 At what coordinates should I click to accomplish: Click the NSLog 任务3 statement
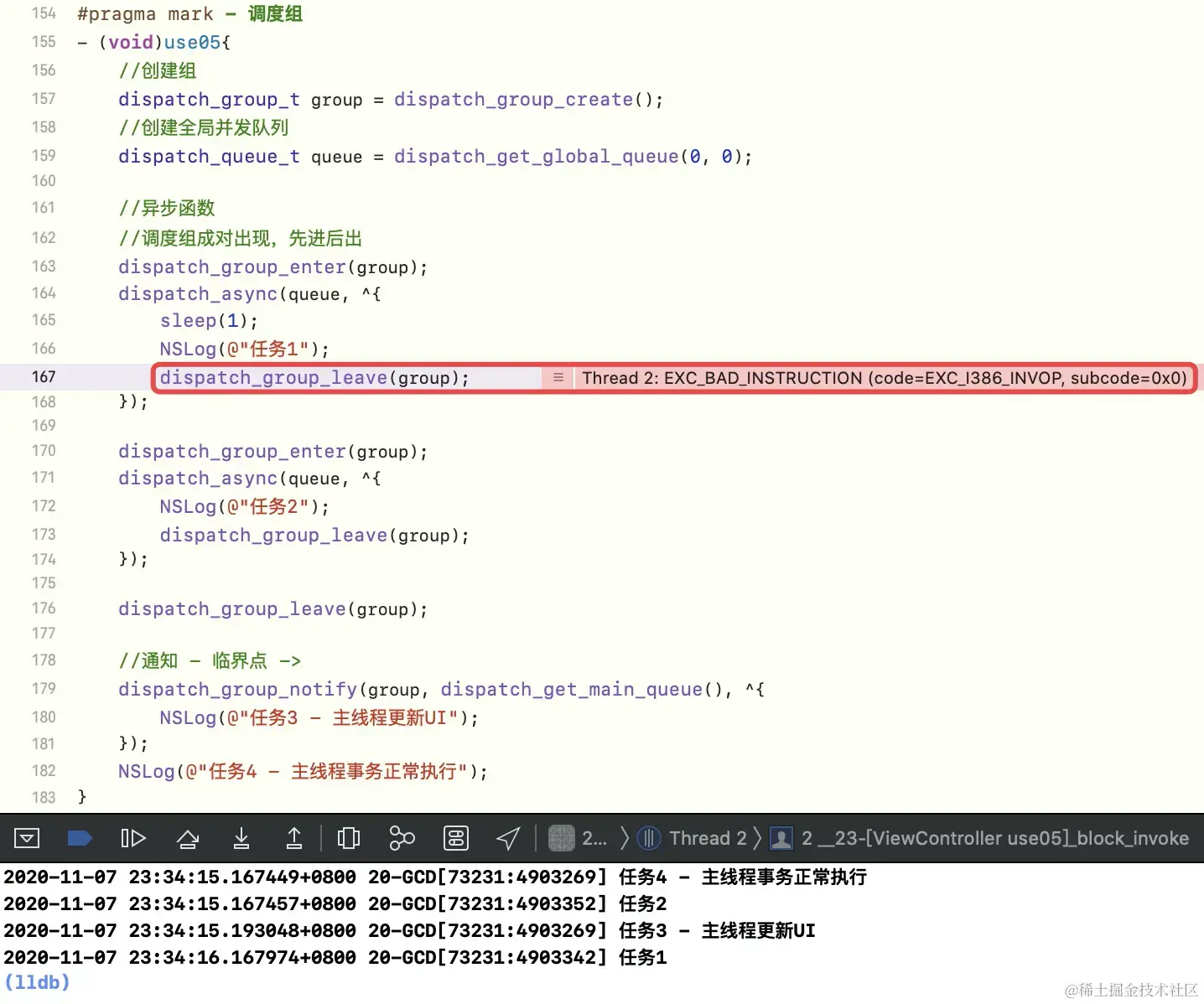(x=319, y=718)
